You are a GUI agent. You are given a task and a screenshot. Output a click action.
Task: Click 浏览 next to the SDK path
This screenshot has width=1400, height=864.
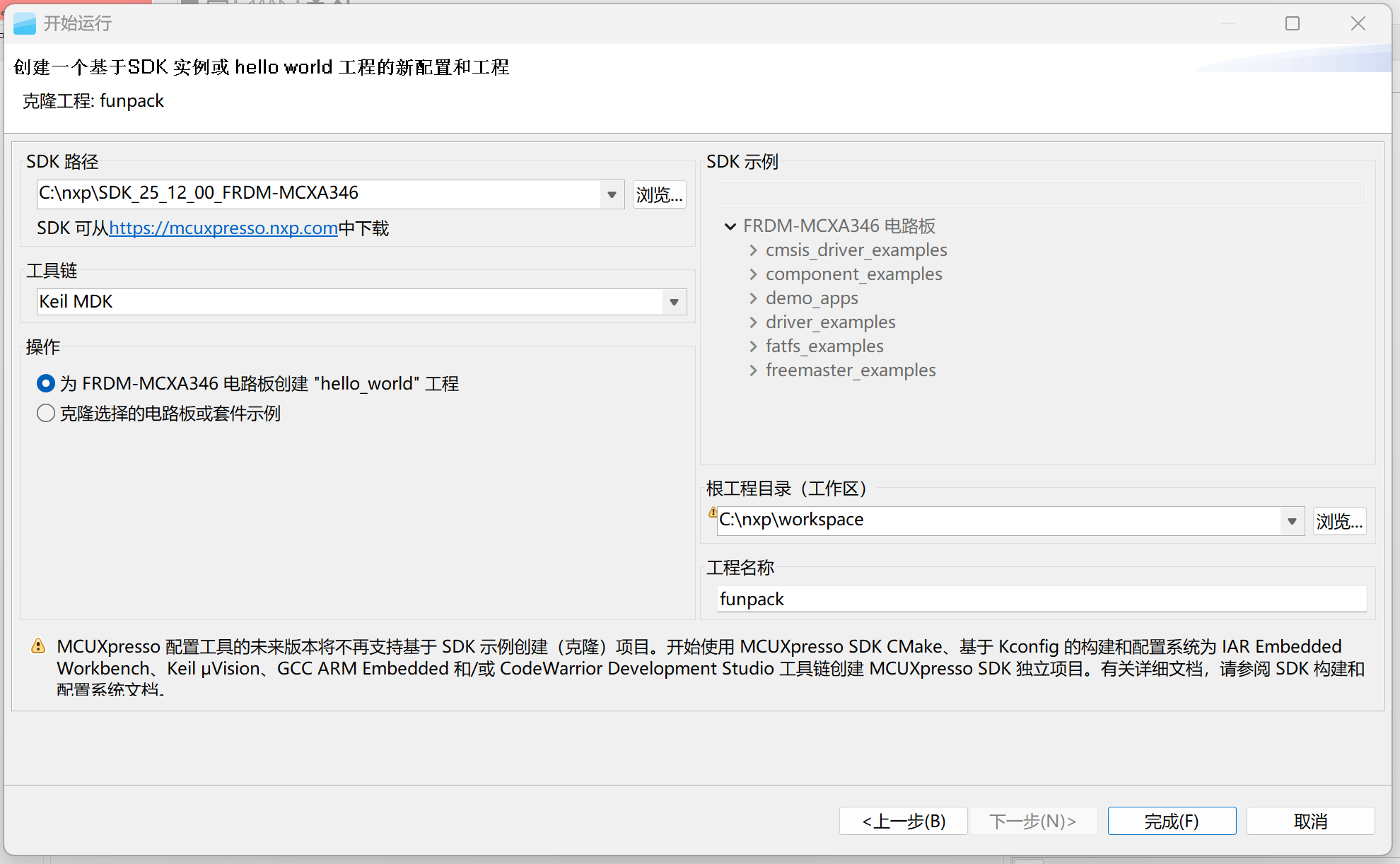coord(659,194)
